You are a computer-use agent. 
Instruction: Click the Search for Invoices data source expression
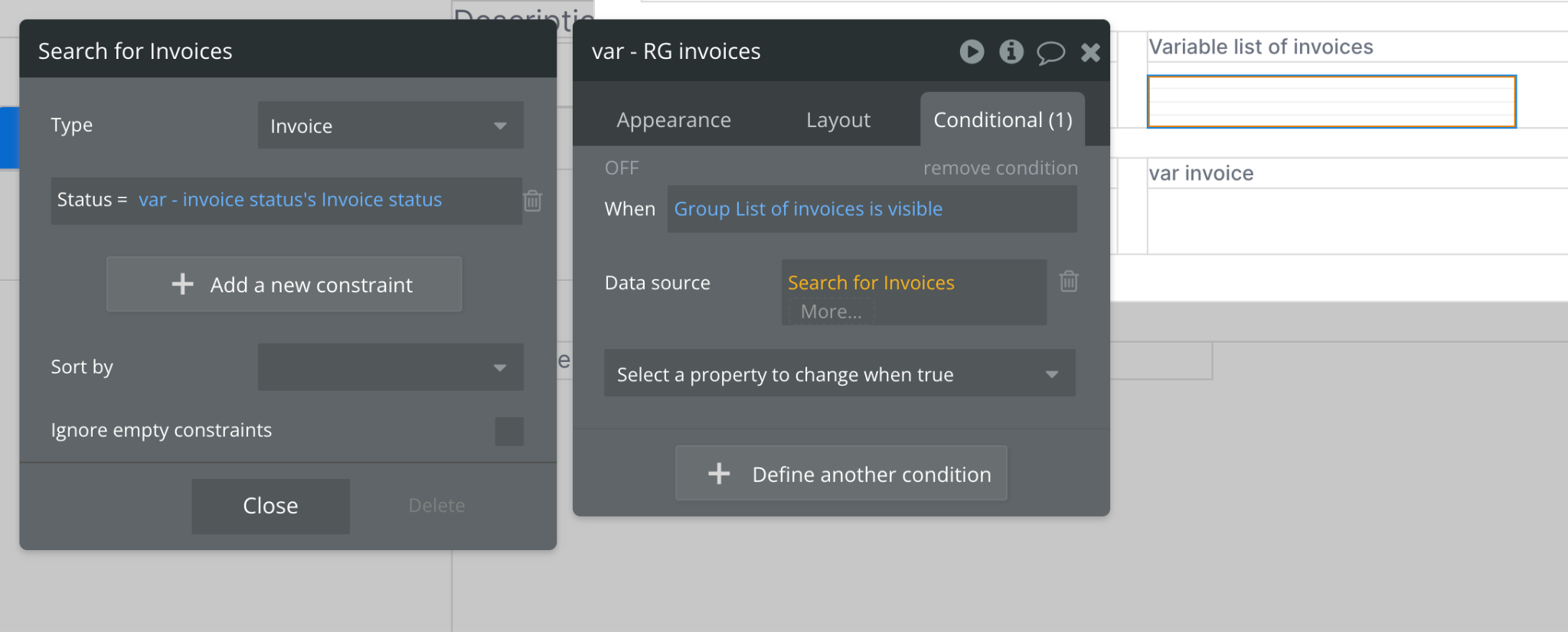point(871,283)
